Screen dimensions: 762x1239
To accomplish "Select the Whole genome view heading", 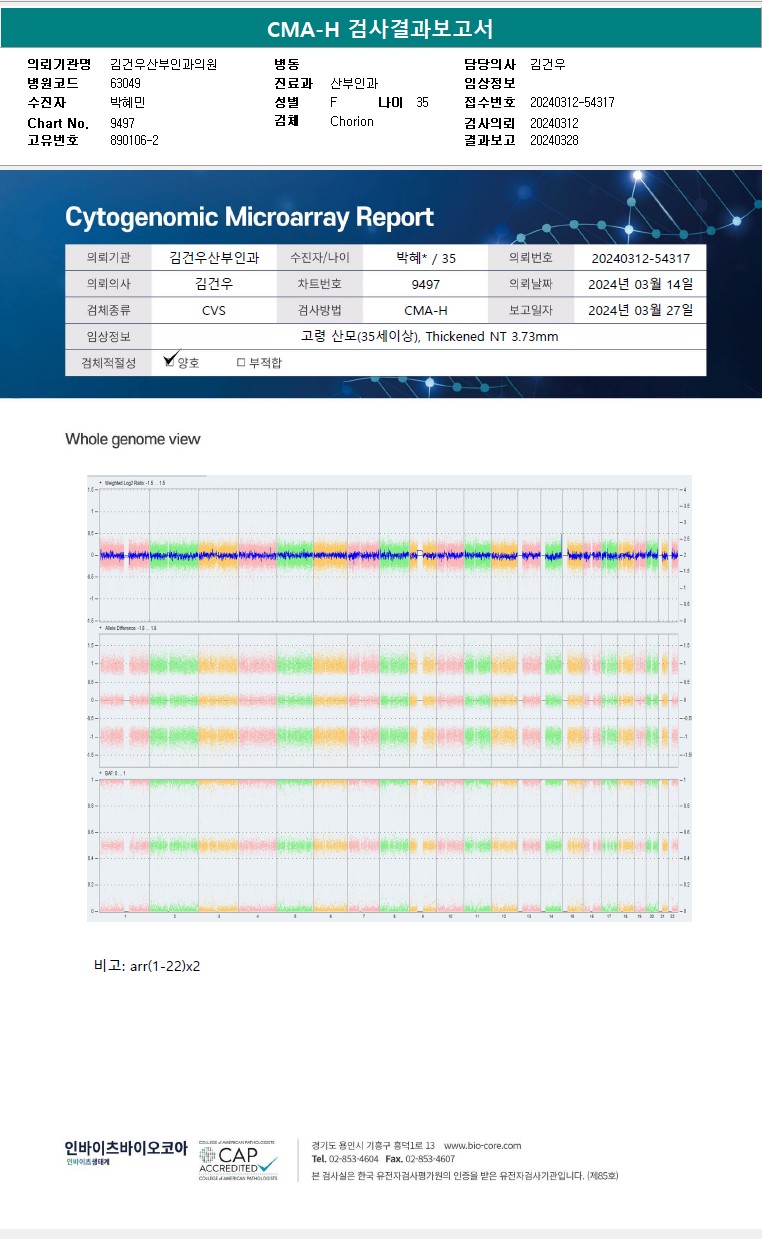I will click(x=133, y=439).
